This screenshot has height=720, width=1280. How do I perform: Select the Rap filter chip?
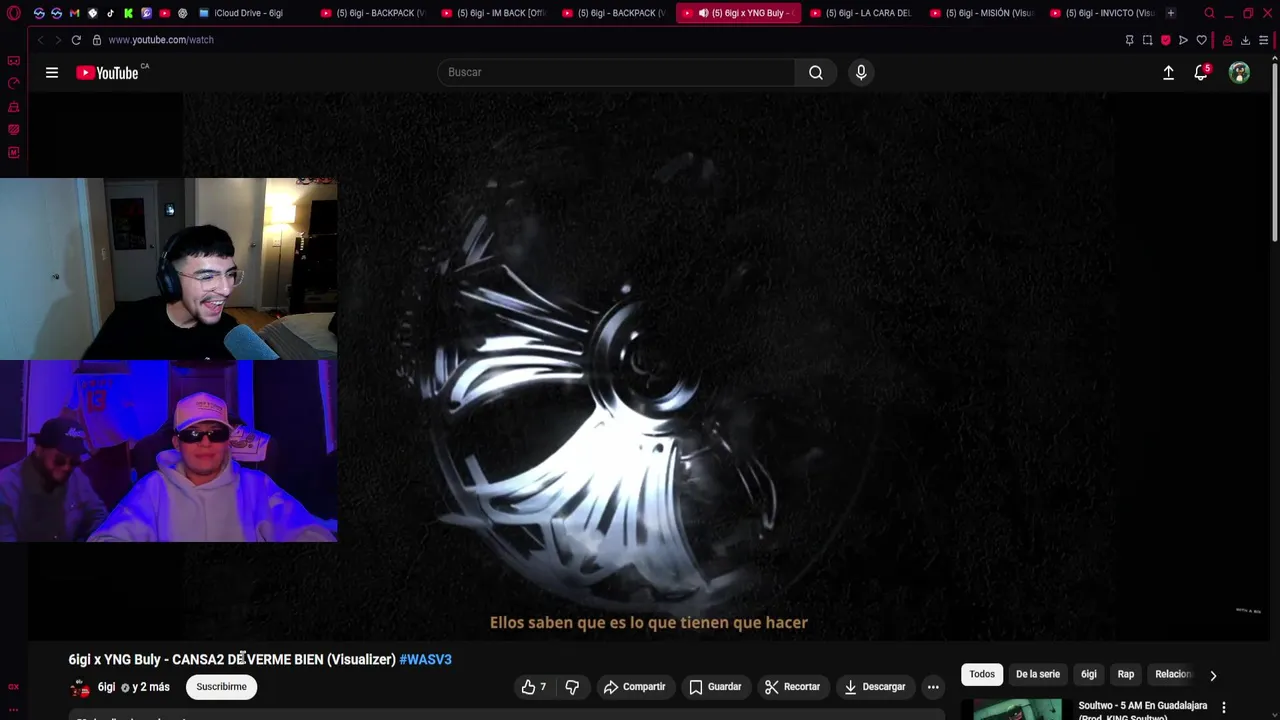tap(1126, 674)
